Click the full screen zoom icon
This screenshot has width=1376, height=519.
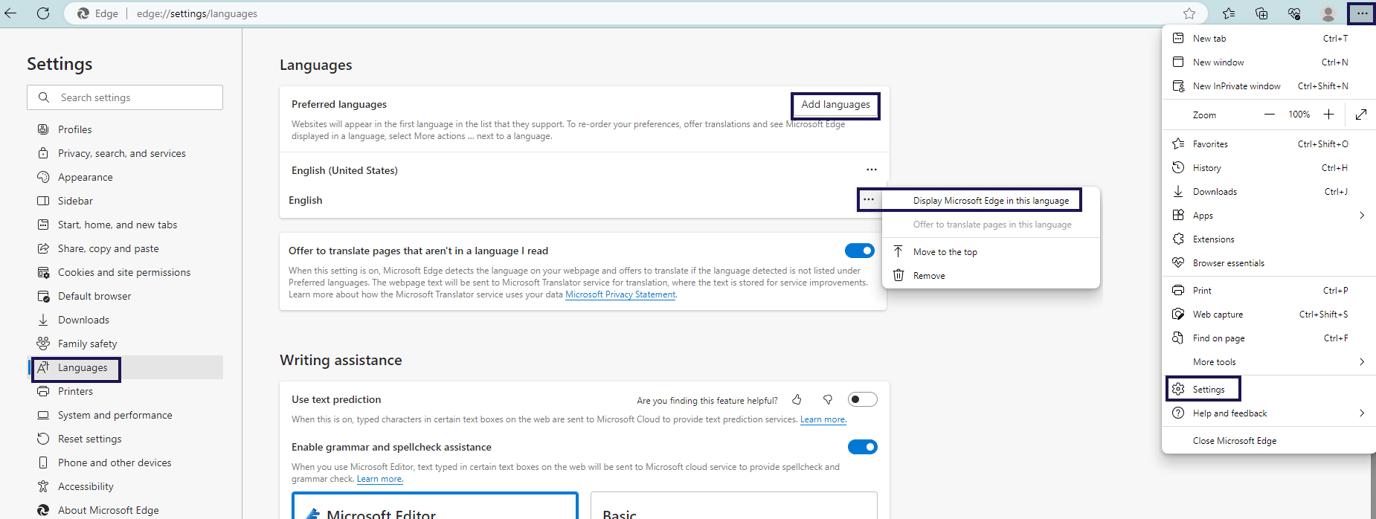point(1360,115)
